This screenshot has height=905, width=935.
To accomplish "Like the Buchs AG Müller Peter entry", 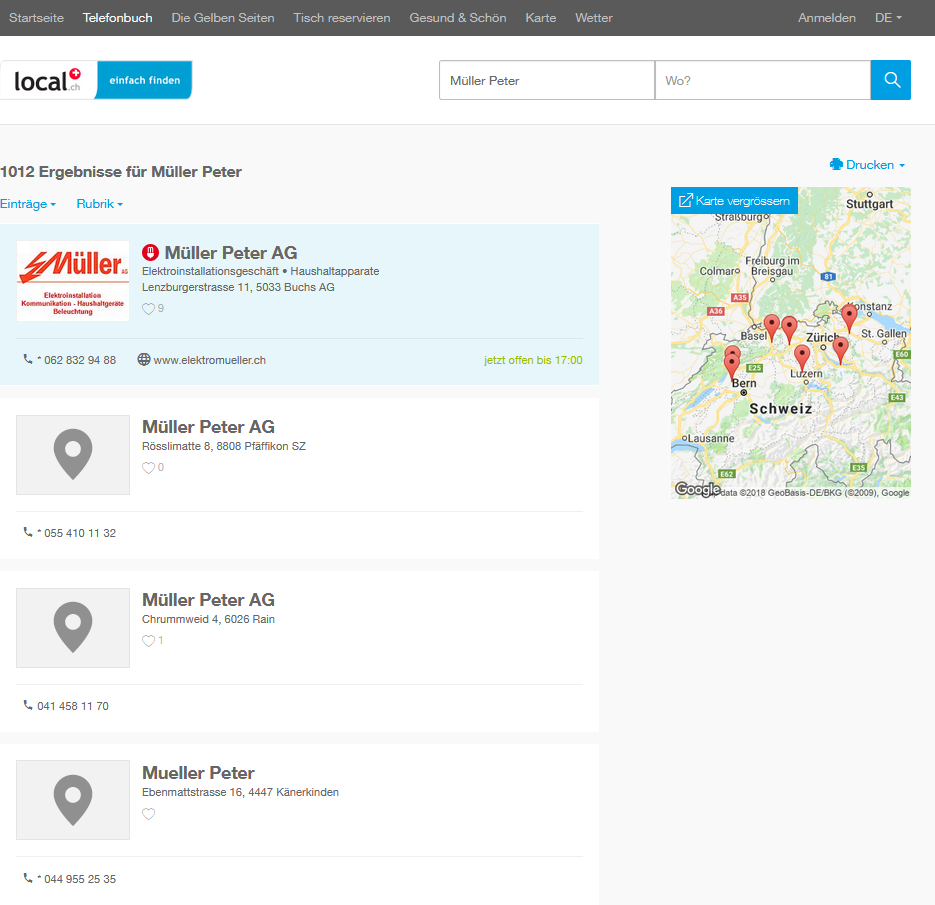I will [149, 309].
